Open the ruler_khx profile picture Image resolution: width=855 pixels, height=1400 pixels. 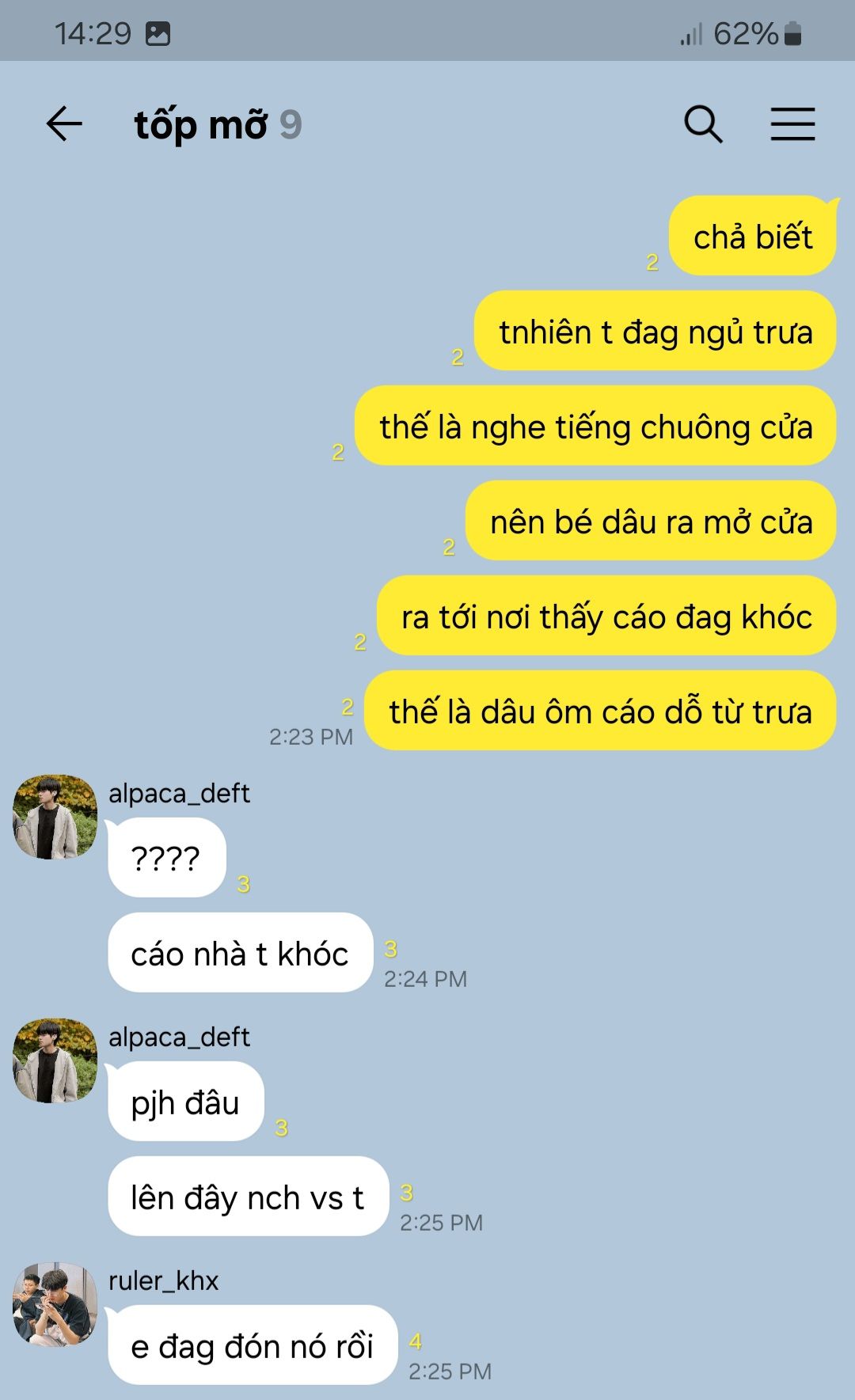(55, 1304)
